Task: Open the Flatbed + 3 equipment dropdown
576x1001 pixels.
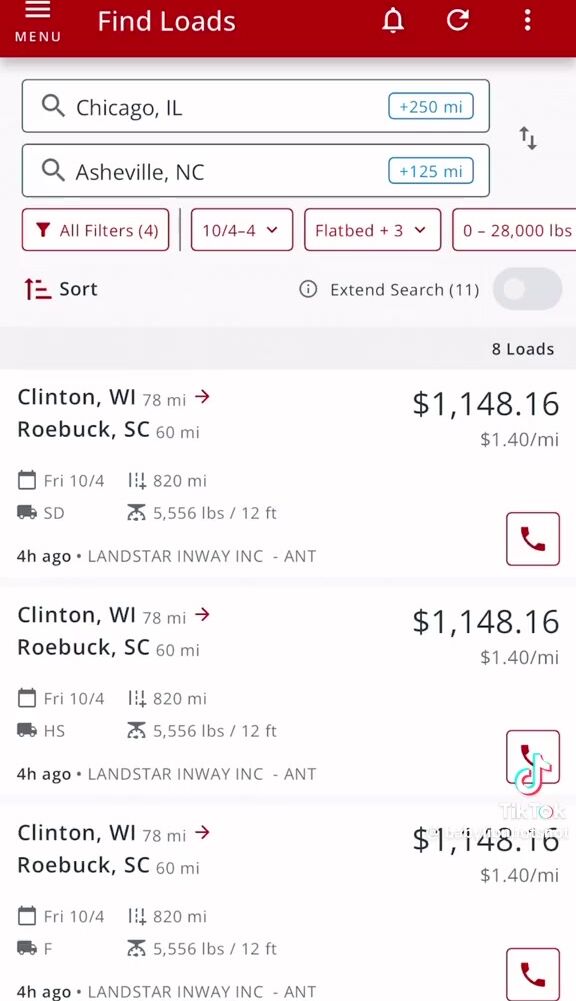Action: [x=372, y=230]
